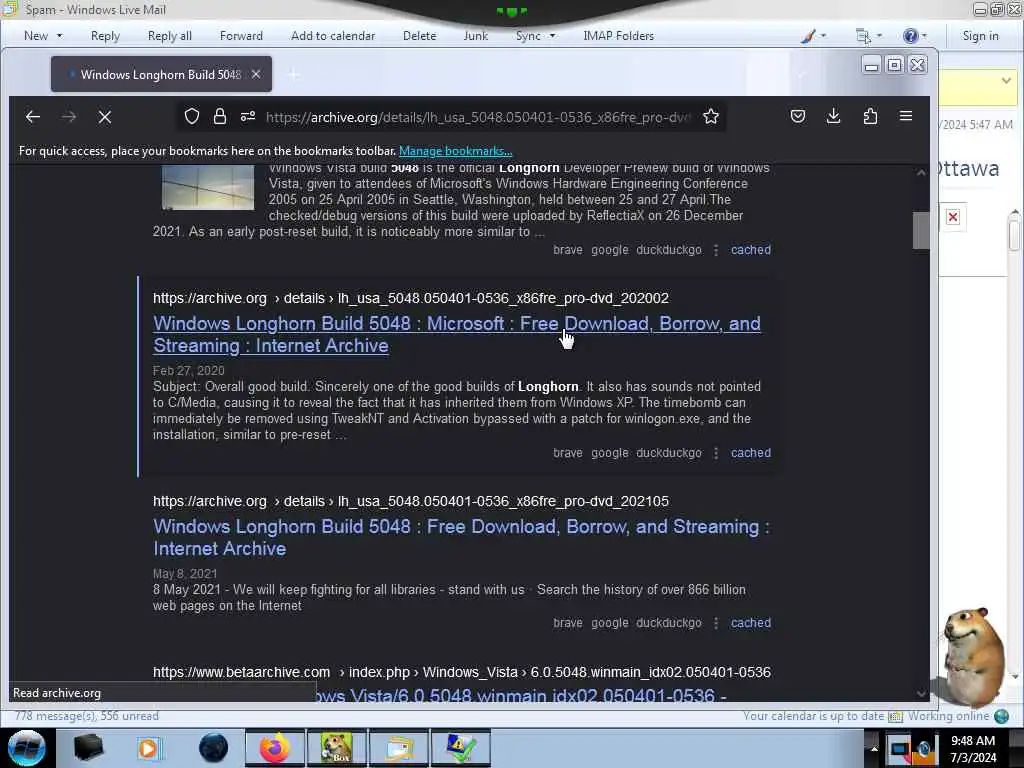Screen dimensions: 1024x768
Task: Stop loading the page
Action: coord(104,117)
